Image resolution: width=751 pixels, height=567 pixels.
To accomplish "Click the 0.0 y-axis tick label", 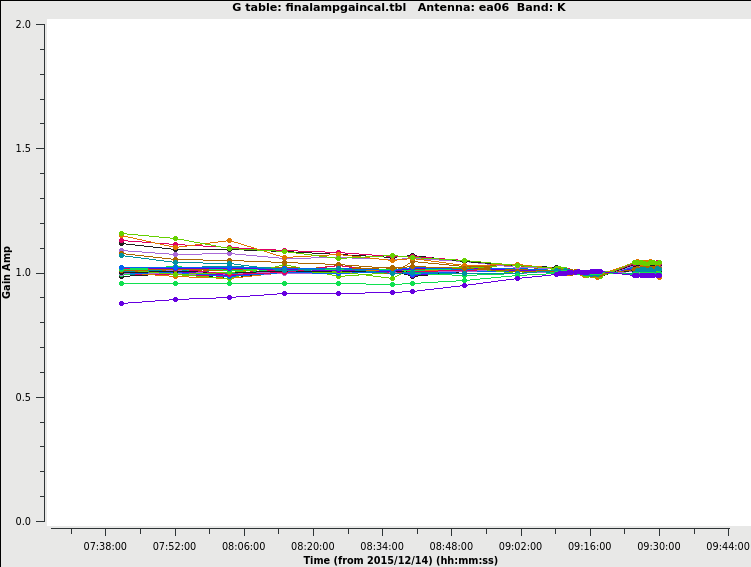I will 23,521.
